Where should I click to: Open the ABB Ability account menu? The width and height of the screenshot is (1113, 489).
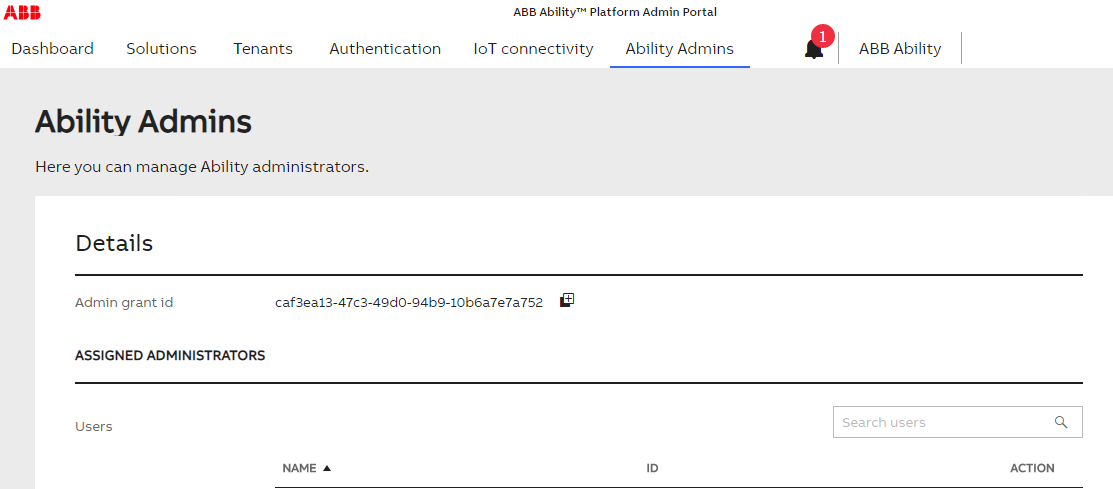coord(899,49)
